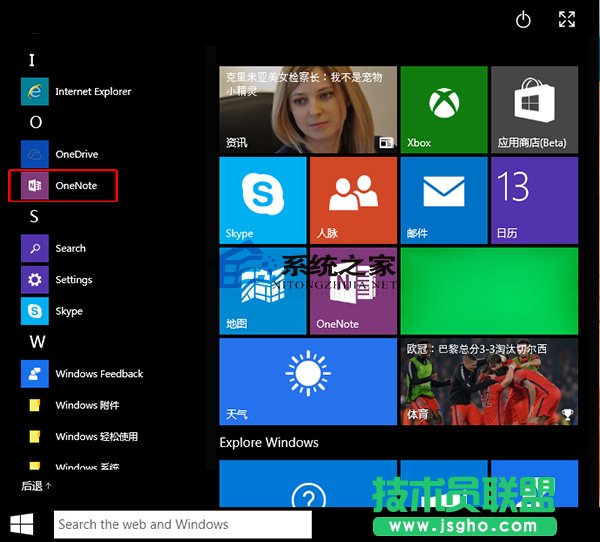Click the 后退 back link
Image resolution: width=600 pixels, height=542 pixels.
pos(36,486)
